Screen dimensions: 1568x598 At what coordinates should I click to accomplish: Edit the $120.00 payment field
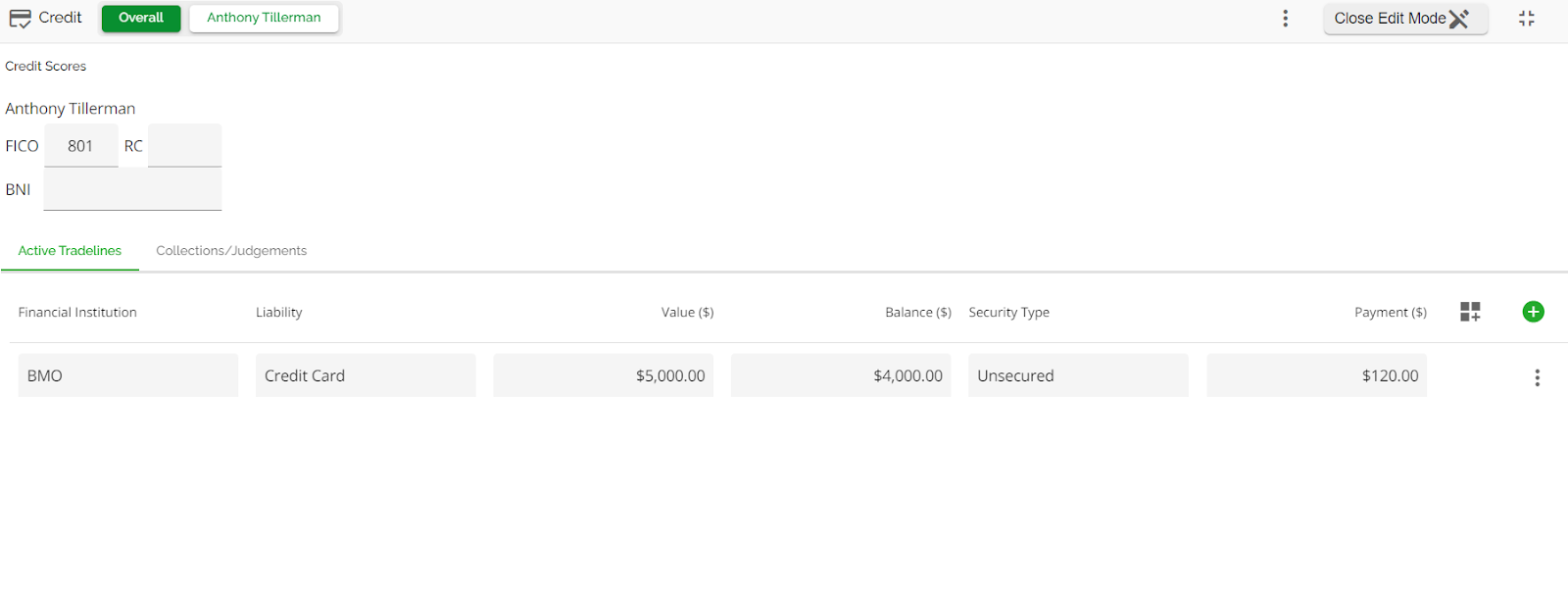coord(1316,375)
